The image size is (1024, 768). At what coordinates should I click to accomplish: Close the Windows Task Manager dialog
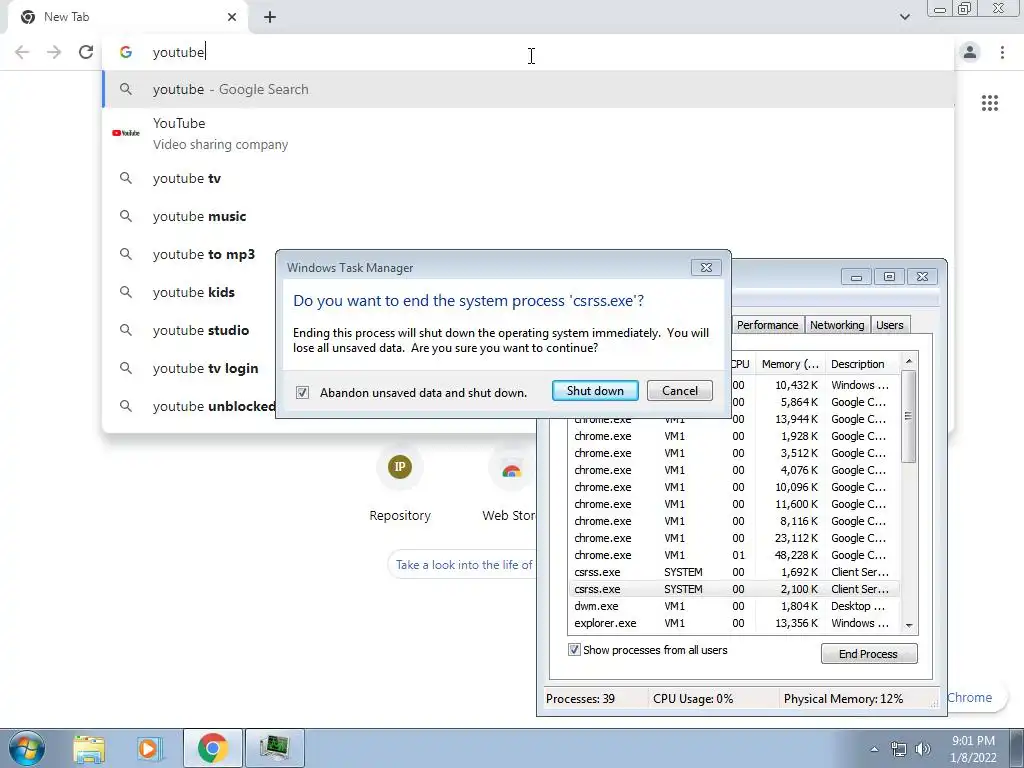tap(706, 268)
